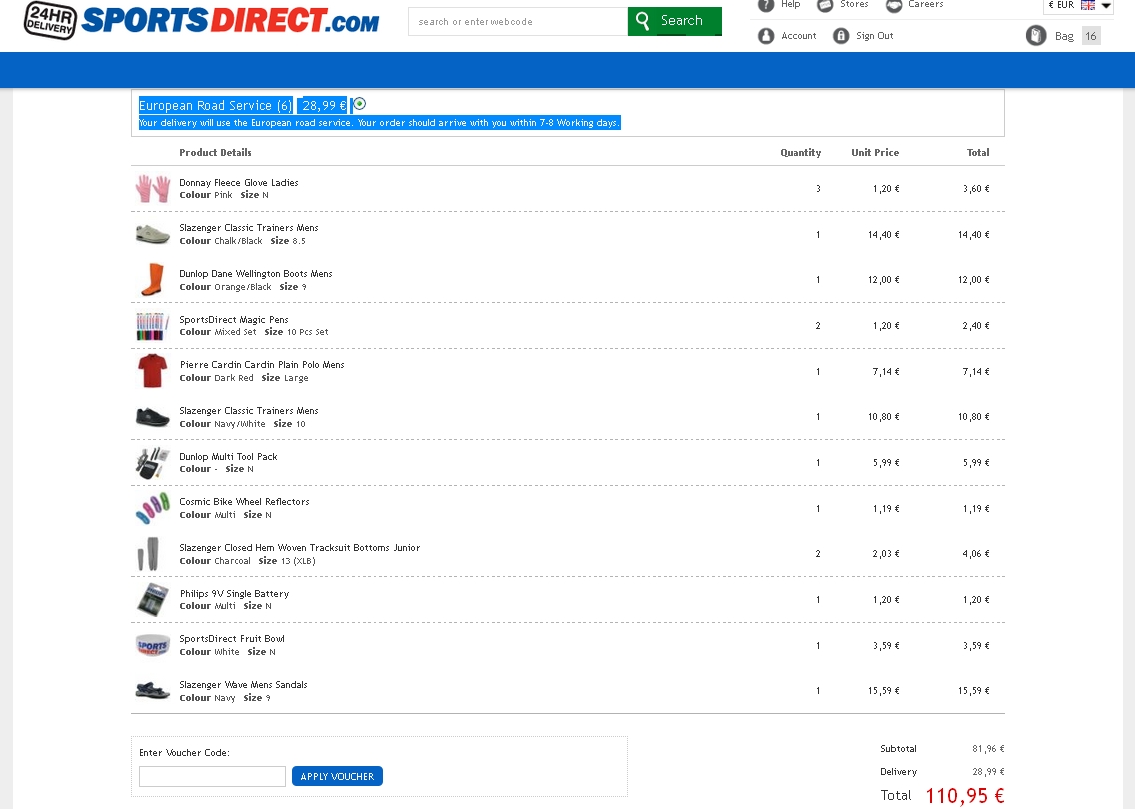Click the SportsDirect.com logo
This screenshot has height=809, width=1135.
(230, 20)
